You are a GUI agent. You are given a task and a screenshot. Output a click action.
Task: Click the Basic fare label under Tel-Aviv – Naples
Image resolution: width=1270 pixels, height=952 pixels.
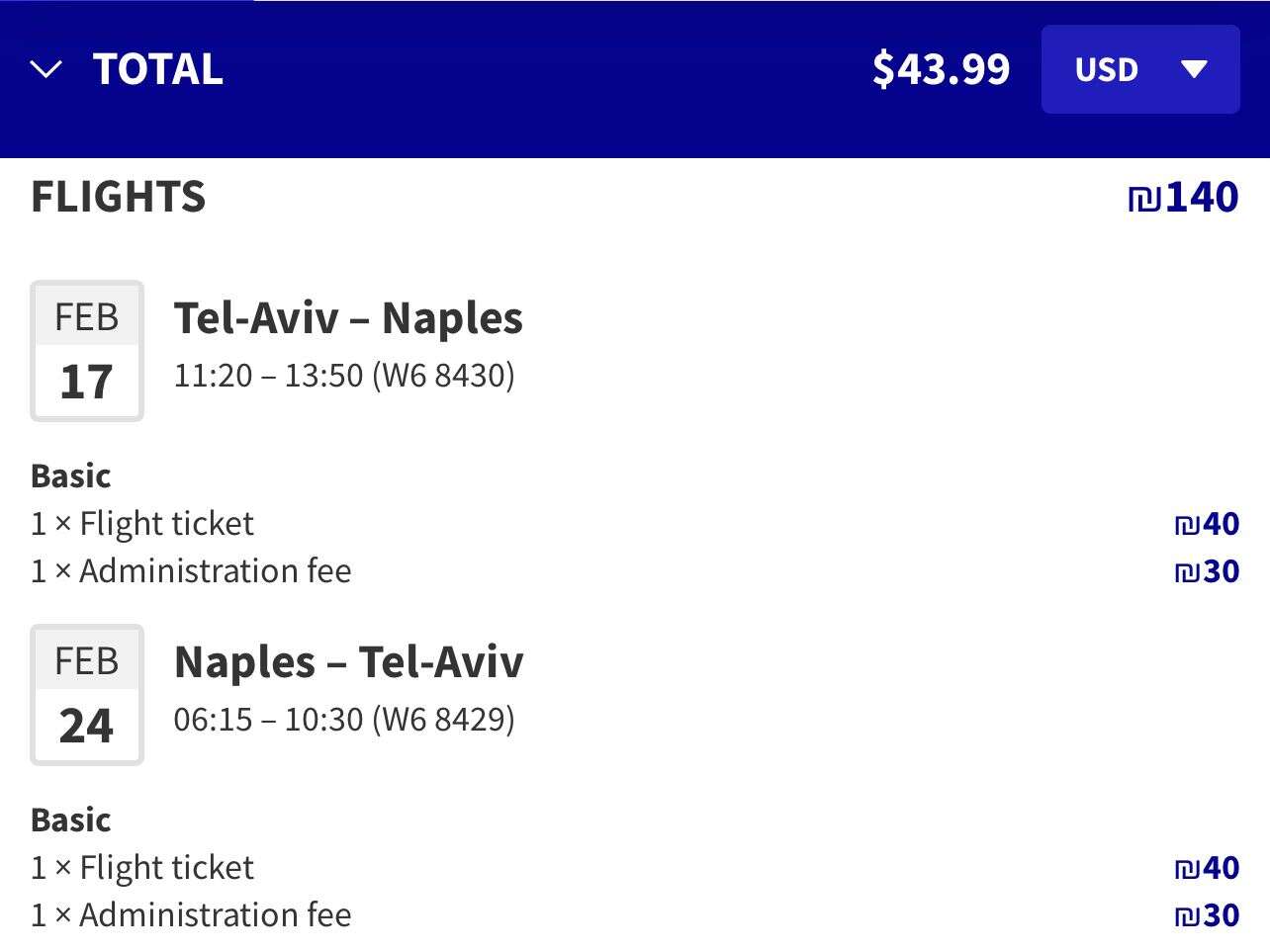point(70,476)
